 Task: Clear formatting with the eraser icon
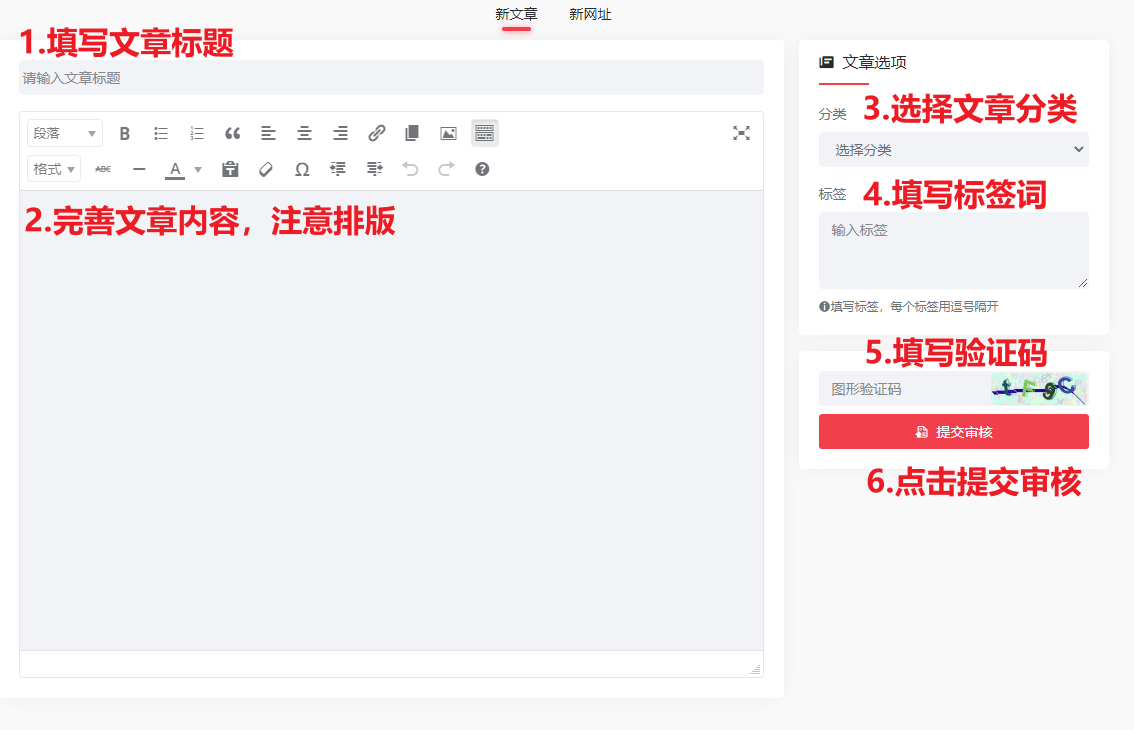tap(266, 169)
